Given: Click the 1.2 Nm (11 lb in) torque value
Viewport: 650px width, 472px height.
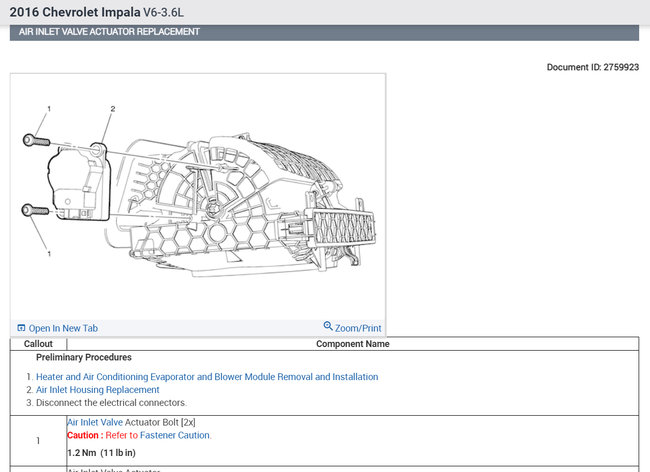Looking at the screenshot, I should coord(102,453).
